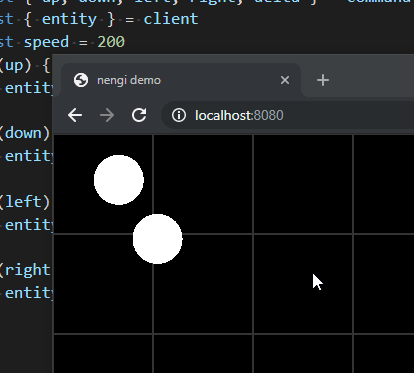Click (down) condition in code editor
Image resolution: width=414 pixels, height=373 pixels.
point(25,133)
